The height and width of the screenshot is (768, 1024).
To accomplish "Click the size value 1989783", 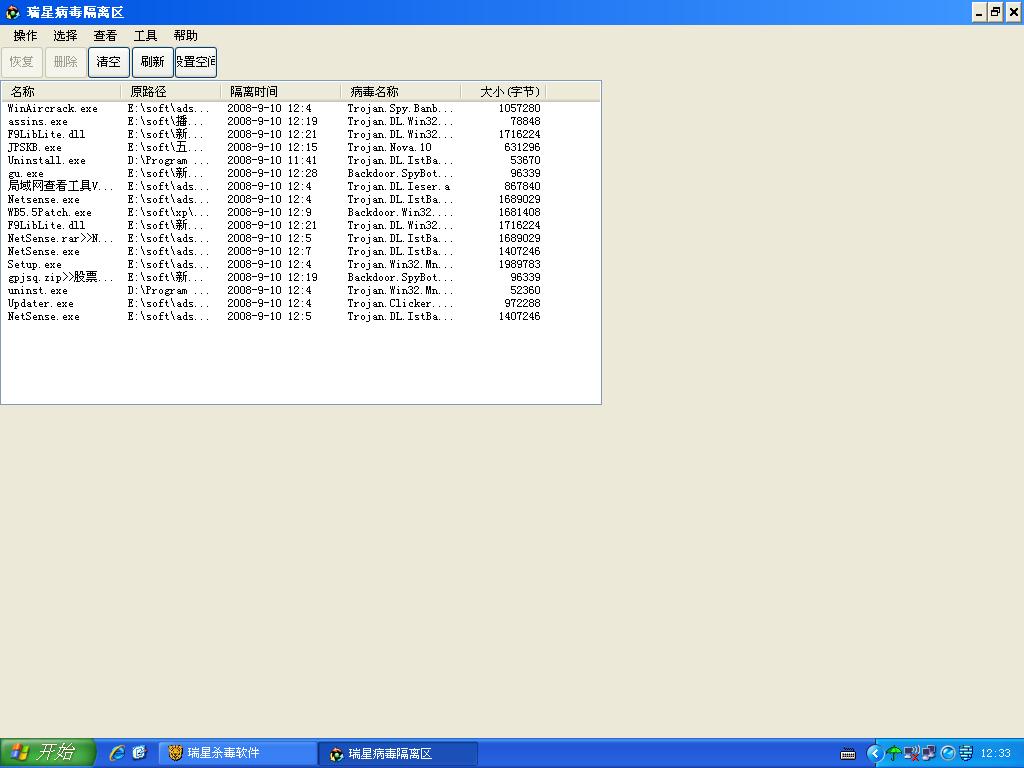I will (519, 264).
